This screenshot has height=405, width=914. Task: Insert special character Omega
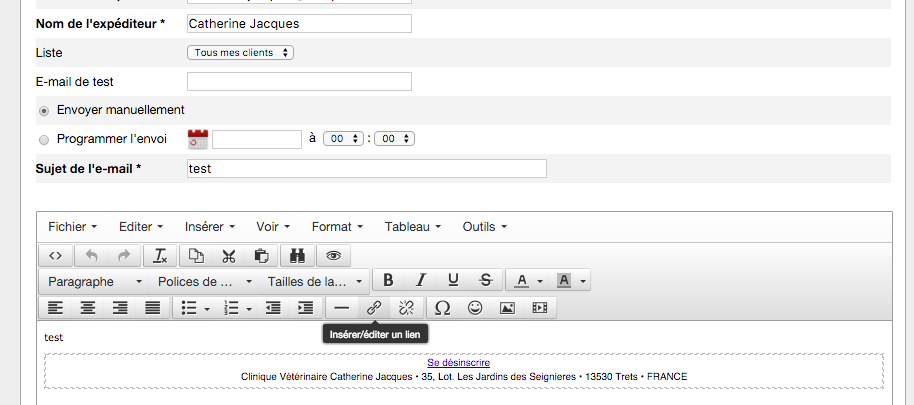(443, 308)
